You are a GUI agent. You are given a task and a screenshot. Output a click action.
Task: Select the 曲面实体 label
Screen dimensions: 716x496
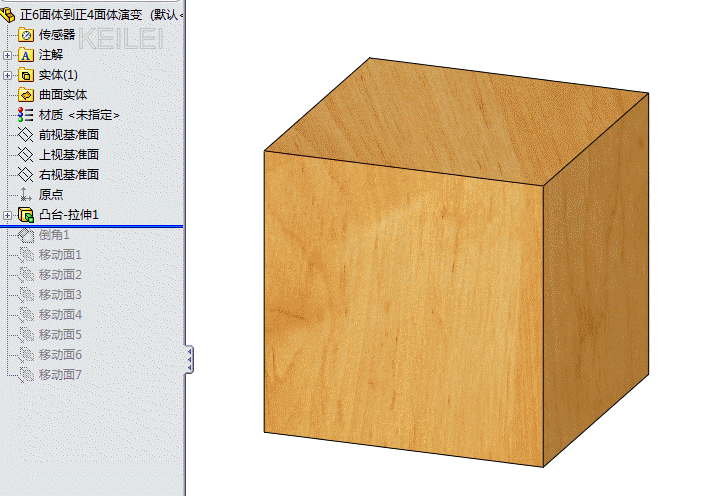[63, 95]
